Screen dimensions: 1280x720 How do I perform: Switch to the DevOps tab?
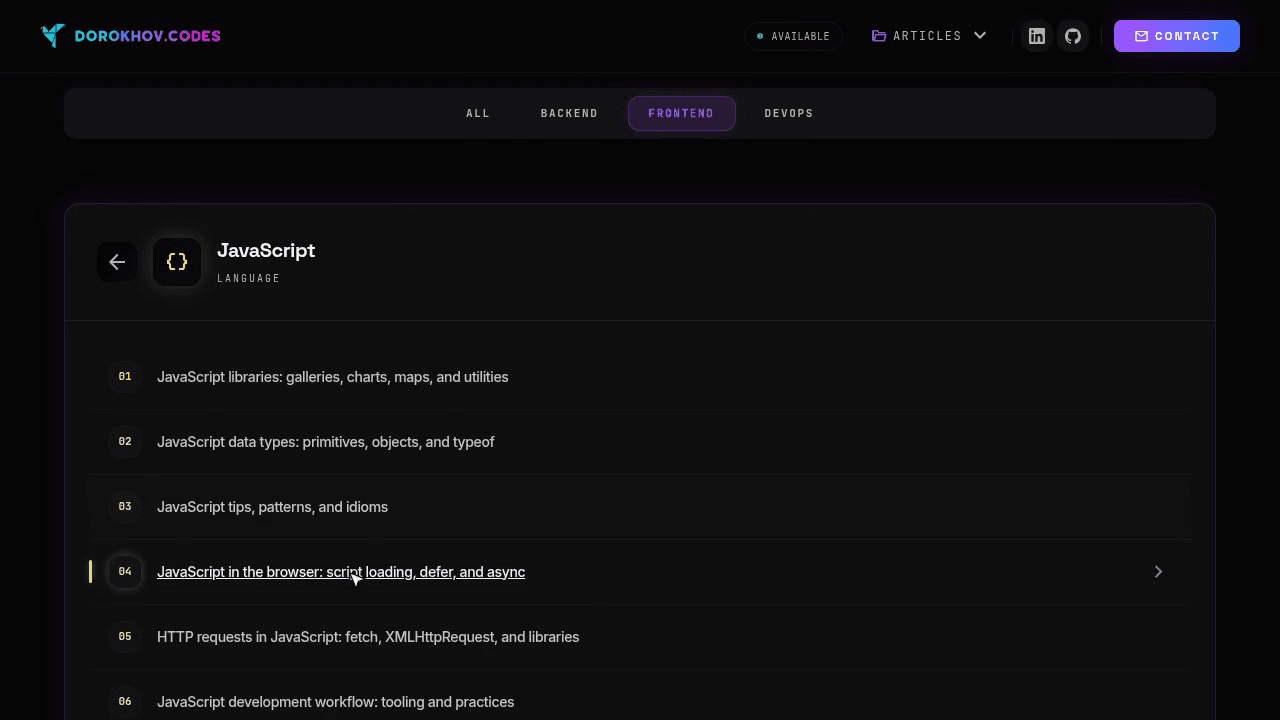(789, 113)
